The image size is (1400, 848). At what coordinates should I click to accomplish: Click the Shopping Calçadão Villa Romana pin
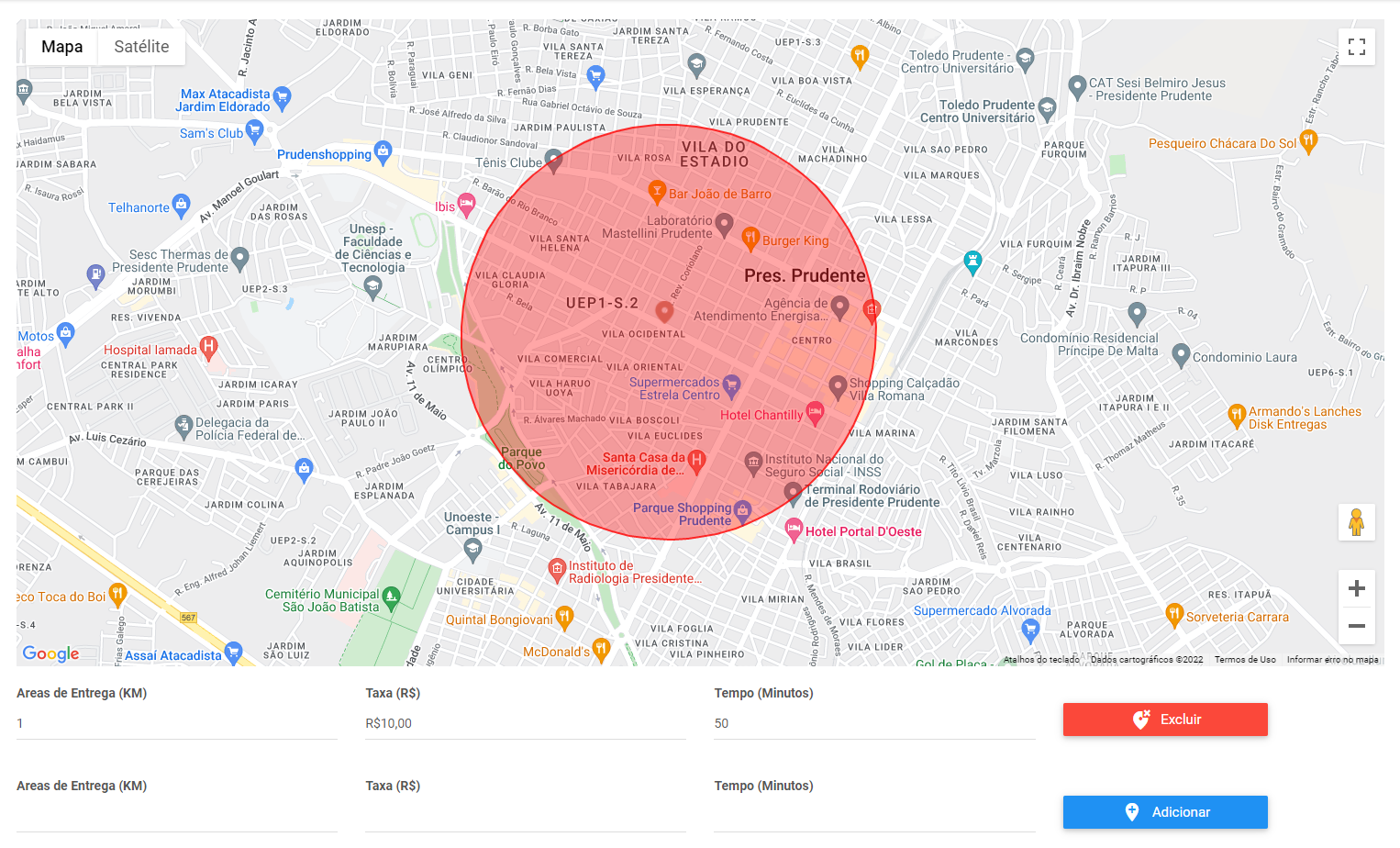pos(838,387)
